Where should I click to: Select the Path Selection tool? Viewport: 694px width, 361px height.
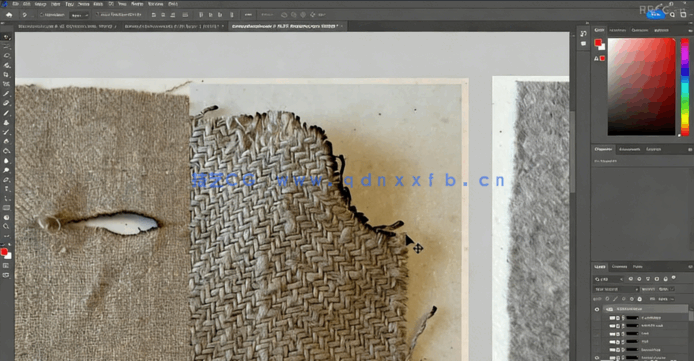6,198
